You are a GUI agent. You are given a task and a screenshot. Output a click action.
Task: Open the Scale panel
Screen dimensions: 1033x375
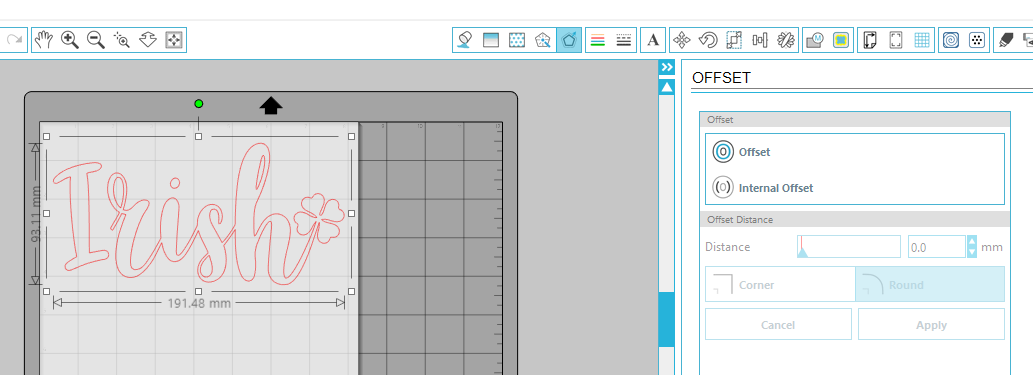pyautogui.click(x=734, y=40)
